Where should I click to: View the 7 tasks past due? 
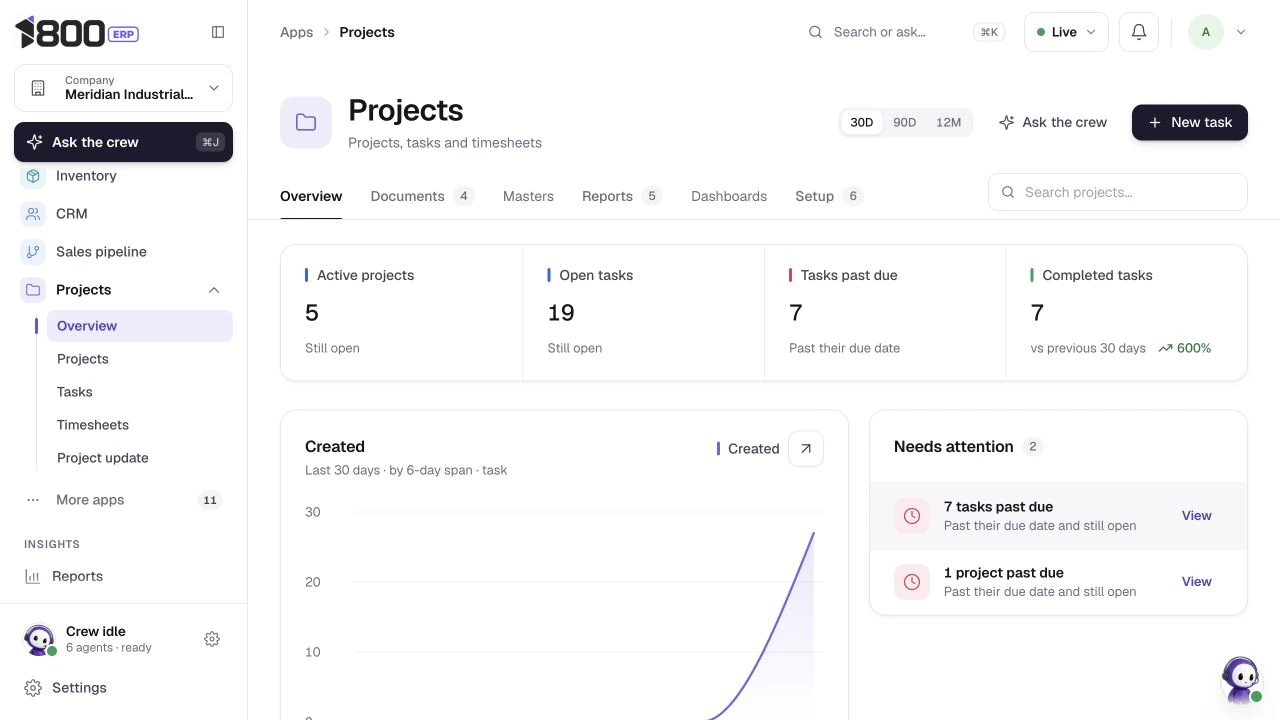[1197, 516]
